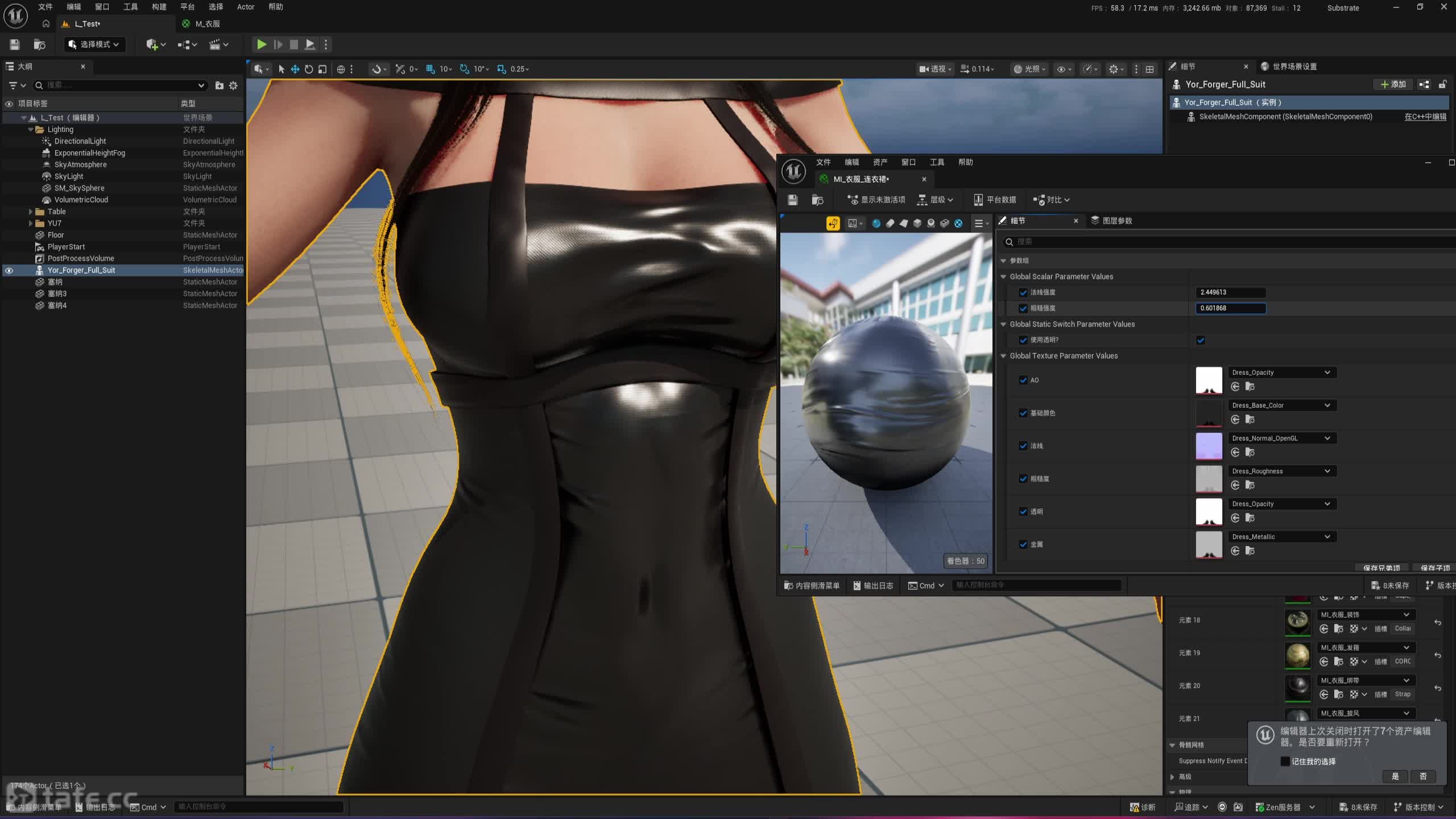The height and width of the screenshot is (819, 1456).
Task: Check the 记住我的选择 checkbox
Action: pyautogui.click(x=1285, y=762)
